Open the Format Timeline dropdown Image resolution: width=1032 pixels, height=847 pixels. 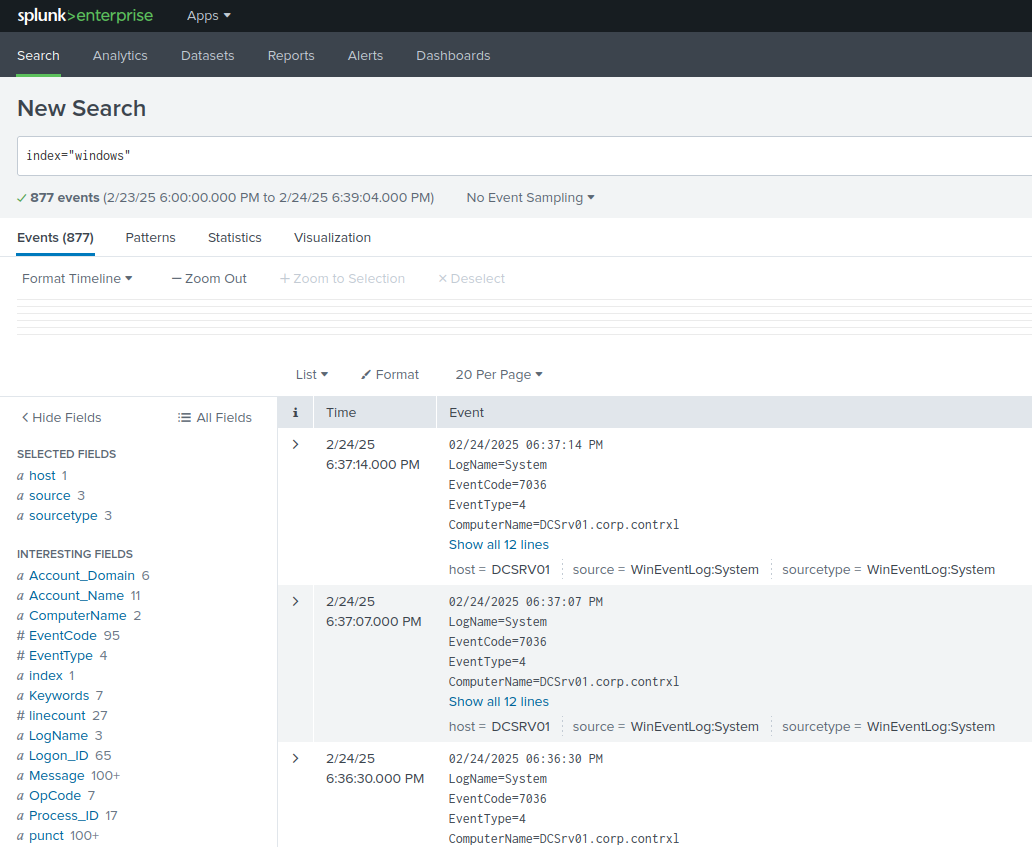pos(77,278)
